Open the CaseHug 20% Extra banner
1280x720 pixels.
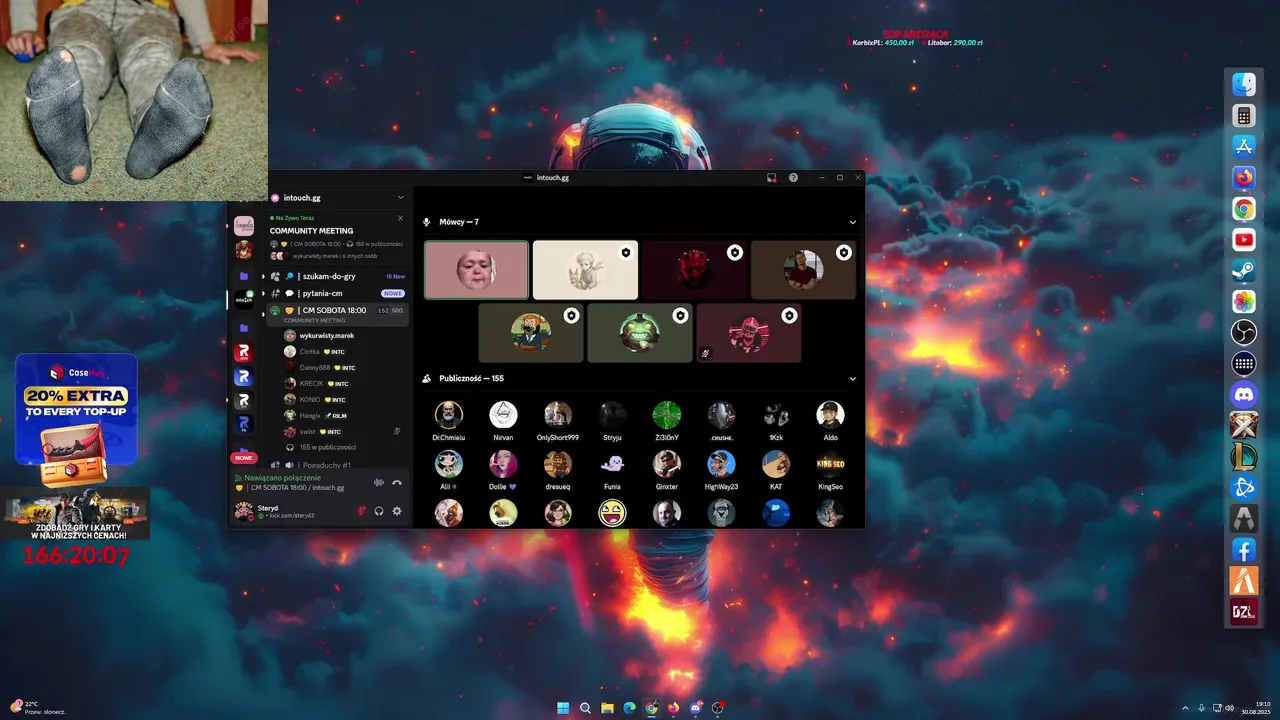(76, 409)
